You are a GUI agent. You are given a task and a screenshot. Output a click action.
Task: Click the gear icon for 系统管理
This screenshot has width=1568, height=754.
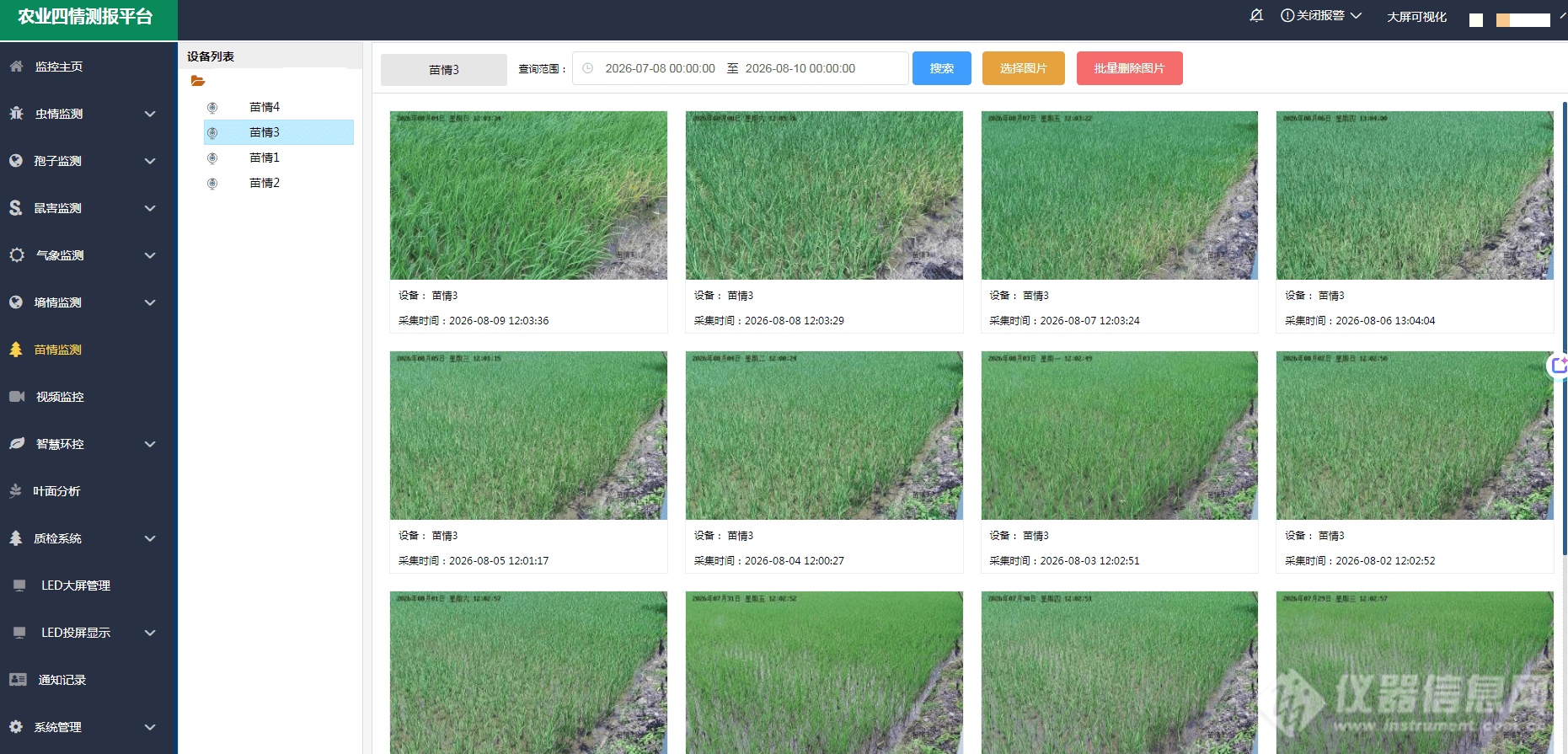(16, 726)
